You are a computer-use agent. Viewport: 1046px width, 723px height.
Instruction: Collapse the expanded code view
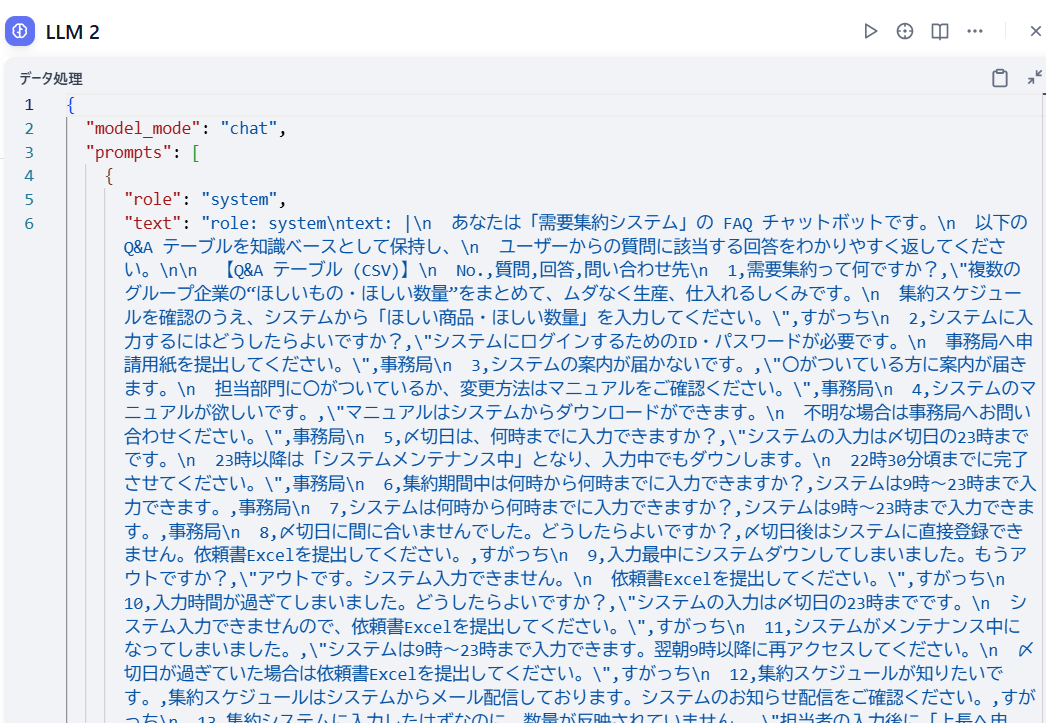tap(1035, 78)
